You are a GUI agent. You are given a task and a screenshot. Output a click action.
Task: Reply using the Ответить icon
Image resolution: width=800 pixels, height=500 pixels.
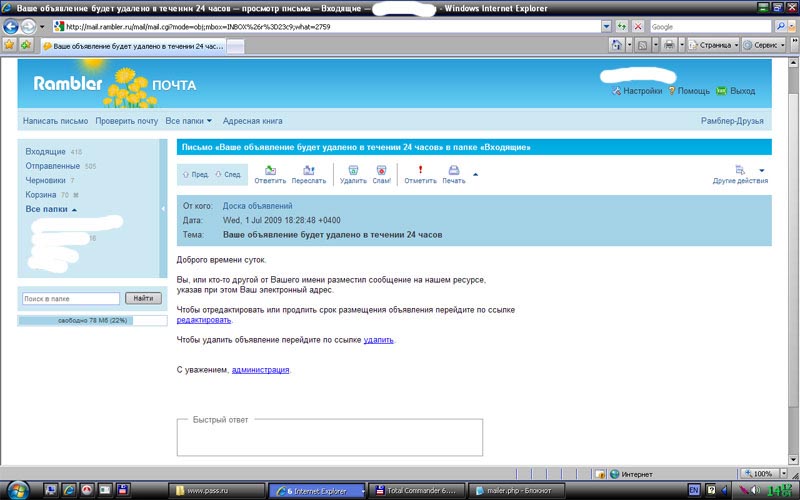coord(270,174)
